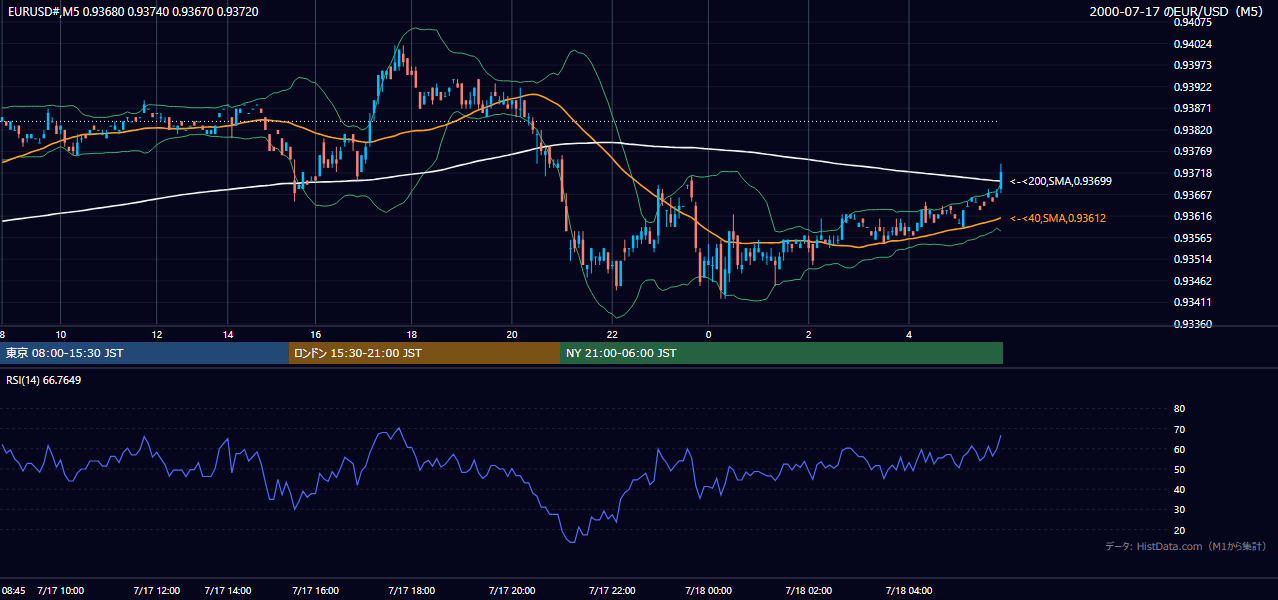This screenshot has width=1278, height=600.
Task: Click price axis value 0.93565
Action: tap(1193, 238)
